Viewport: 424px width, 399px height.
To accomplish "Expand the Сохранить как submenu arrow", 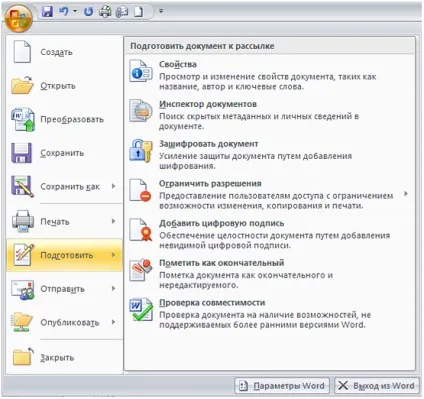I will 114,186.
